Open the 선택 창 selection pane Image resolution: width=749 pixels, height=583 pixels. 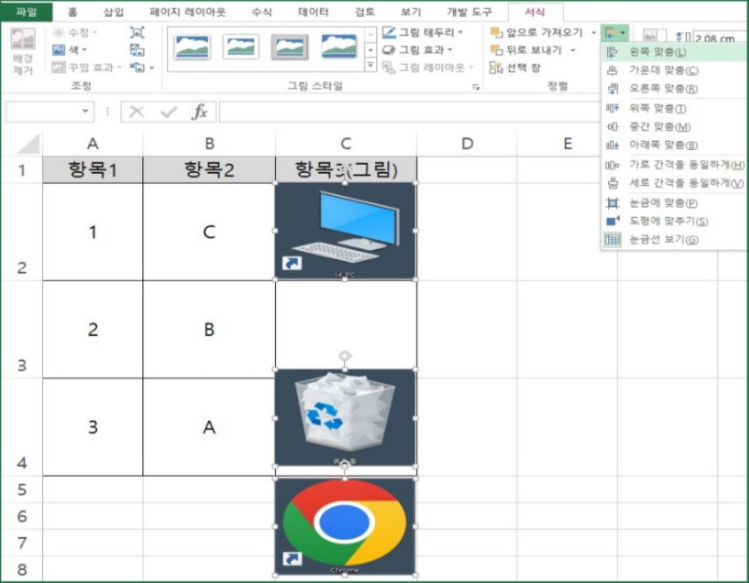click(x=515, y=68)
